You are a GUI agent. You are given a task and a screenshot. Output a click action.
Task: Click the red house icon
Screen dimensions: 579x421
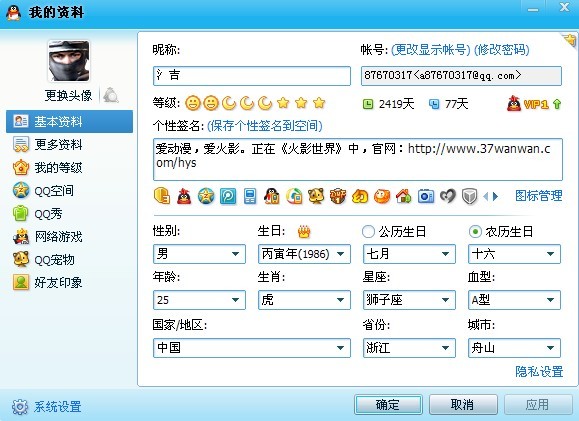404,196
